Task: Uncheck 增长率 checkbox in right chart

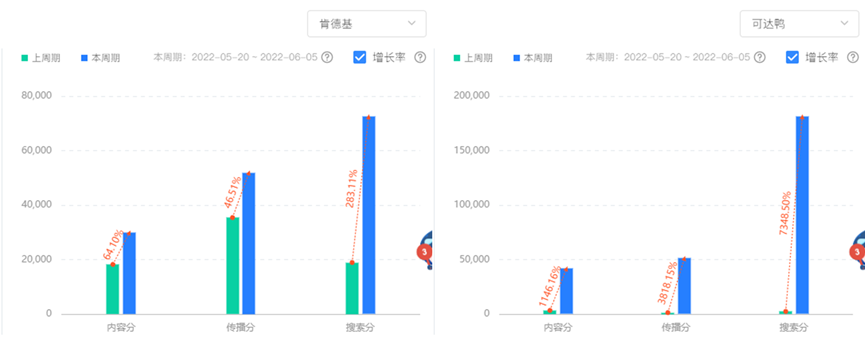Action: coord(792,57)
